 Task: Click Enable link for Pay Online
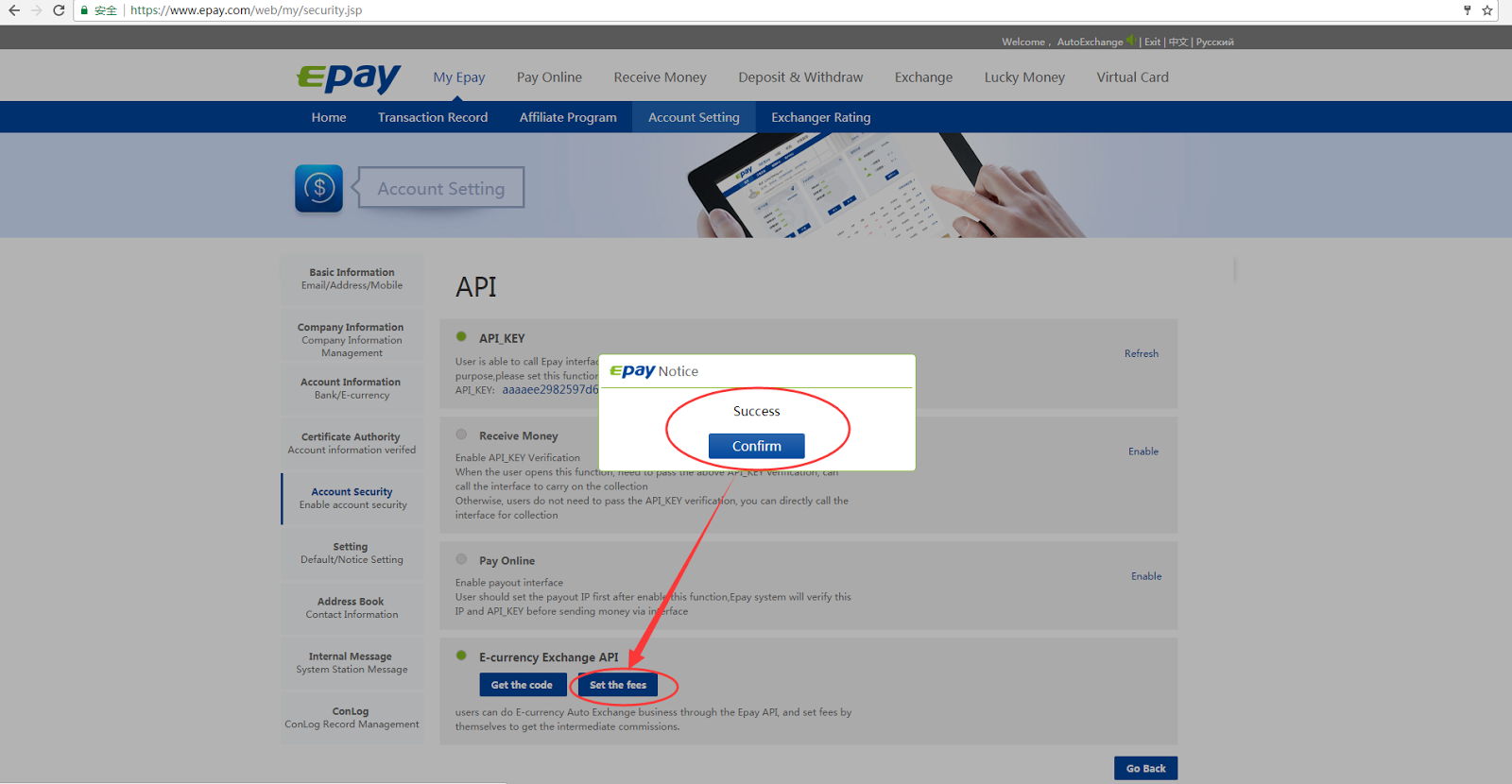[1146, 576]
